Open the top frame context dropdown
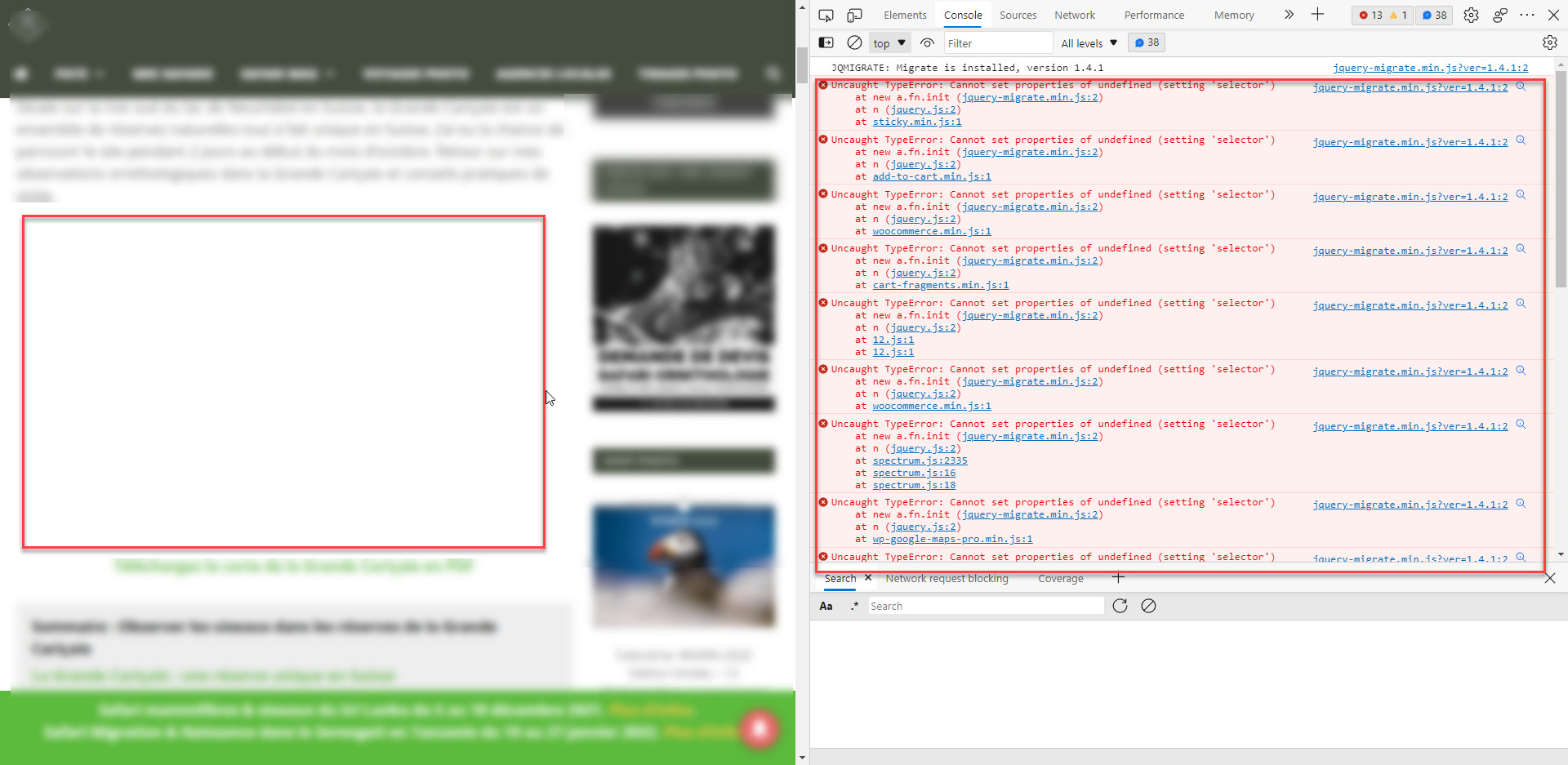Image resolution: width=1568 pixels, height=765 pixels. click(889, 42)
